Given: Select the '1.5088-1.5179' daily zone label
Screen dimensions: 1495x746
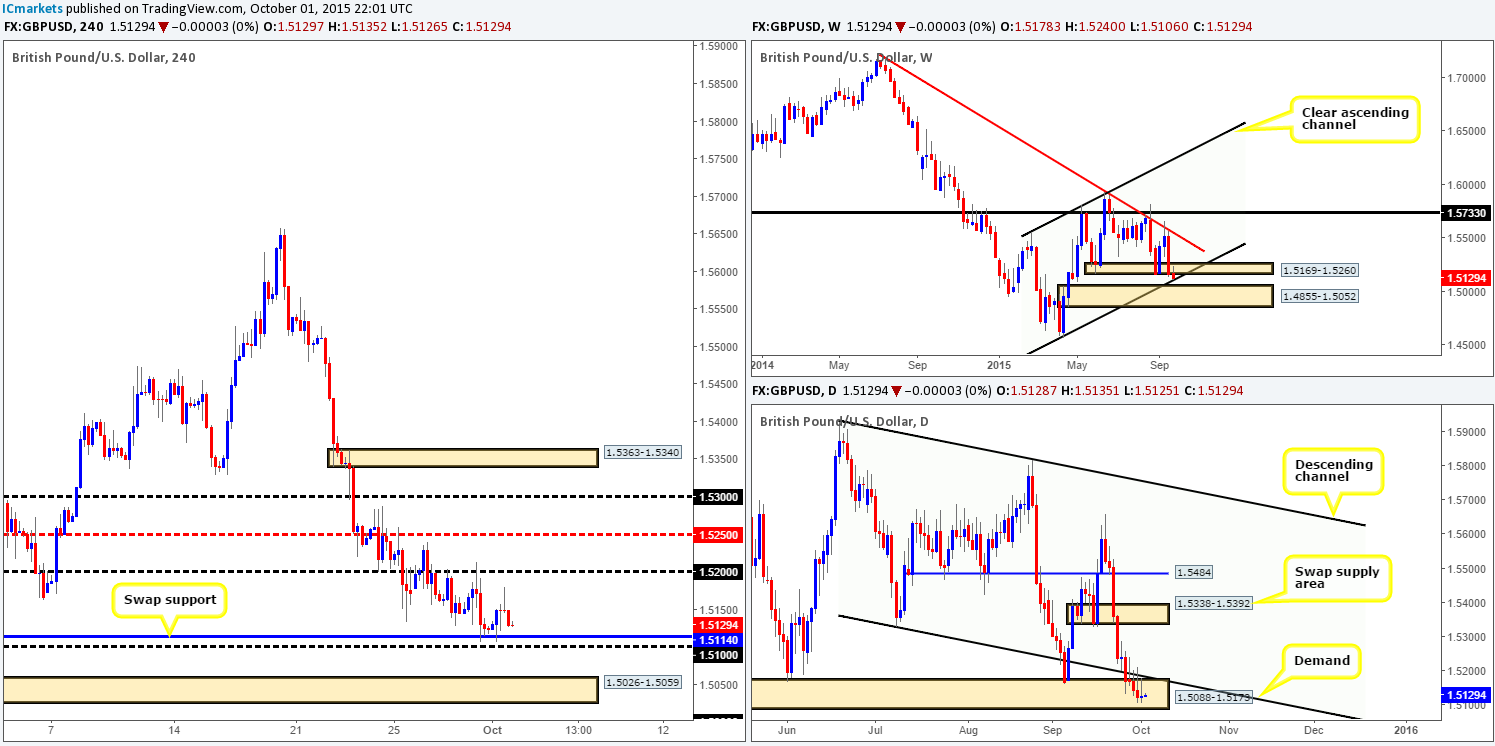Looking at the screenshot, I should [1213, 697].
